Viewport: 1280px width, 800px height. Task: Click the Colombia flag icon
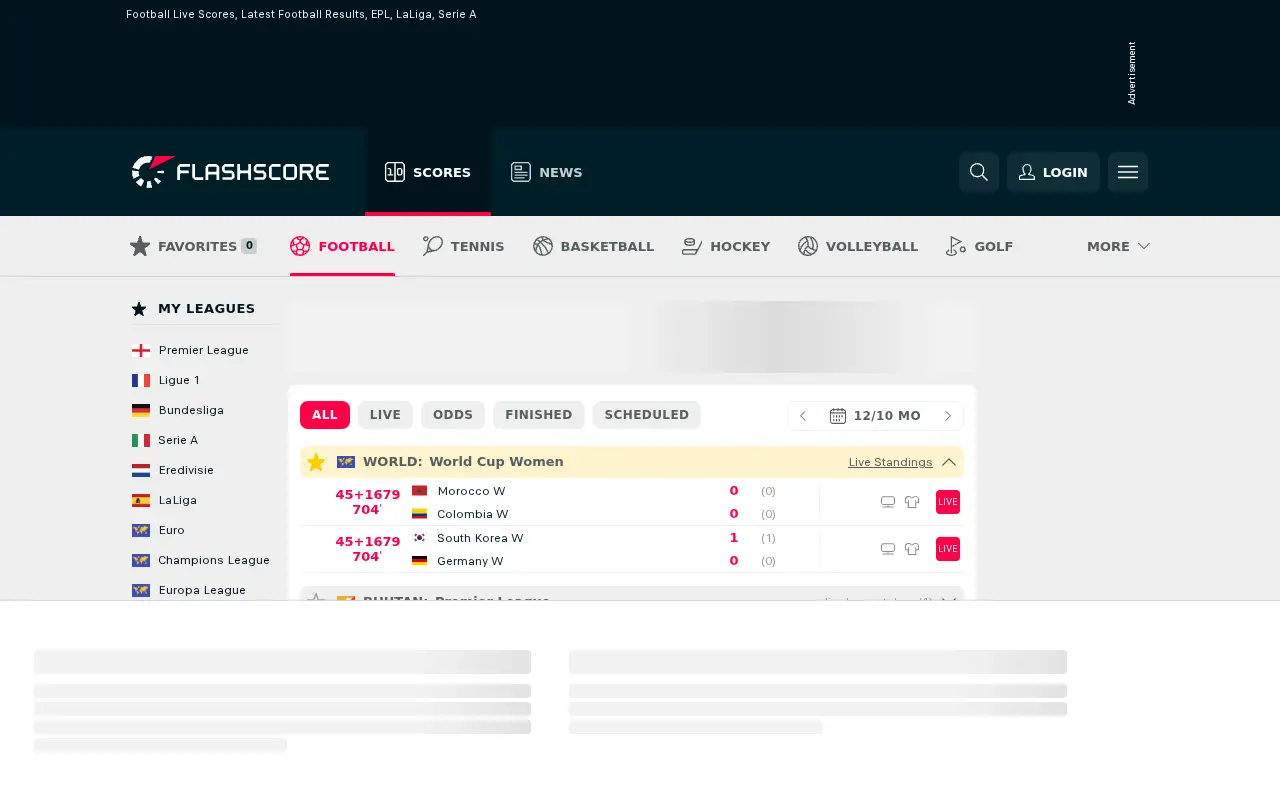pos(420,514)
